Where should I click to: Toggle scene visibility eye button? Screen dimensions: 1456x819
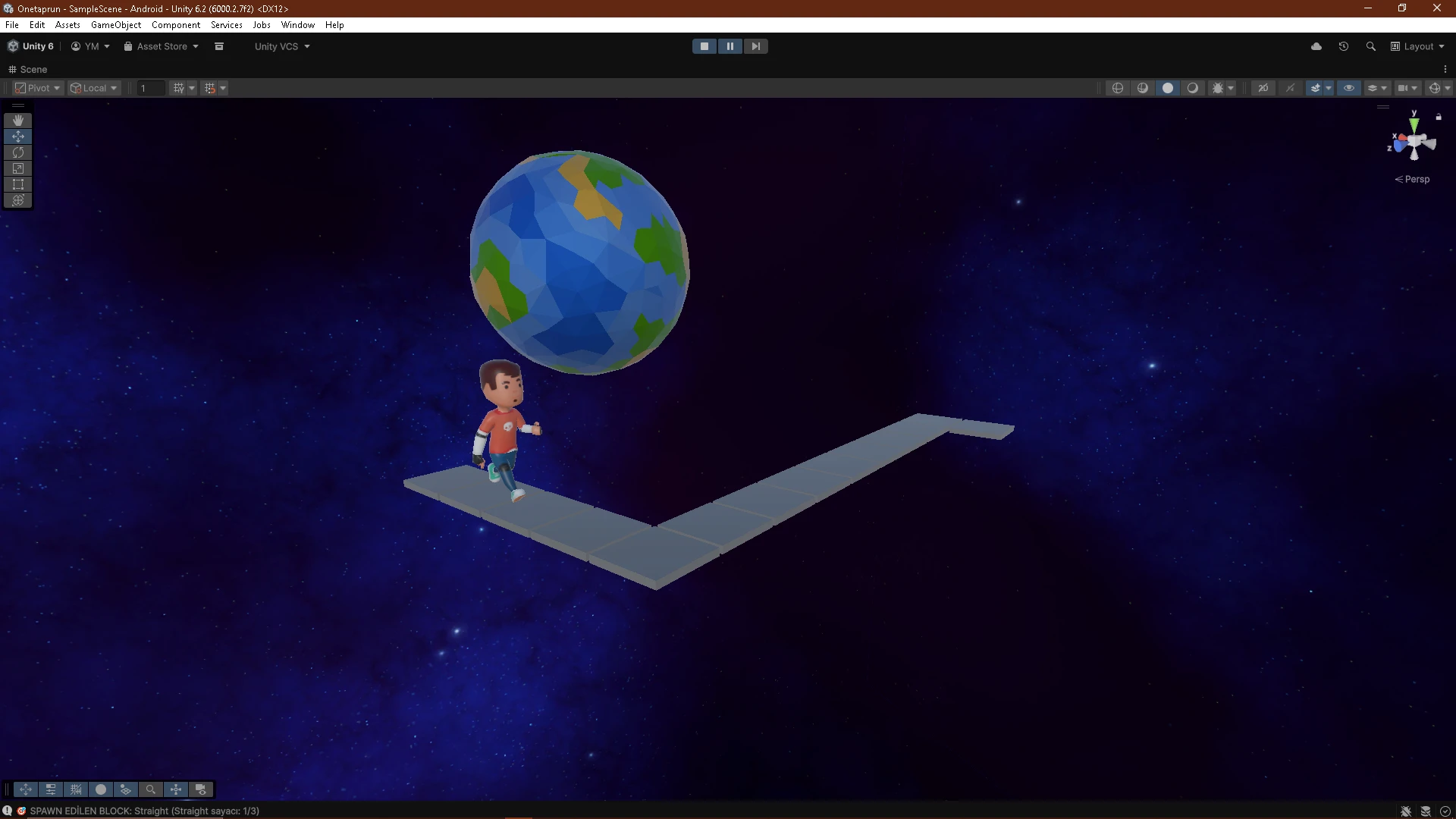click(x=1348, y=88)
